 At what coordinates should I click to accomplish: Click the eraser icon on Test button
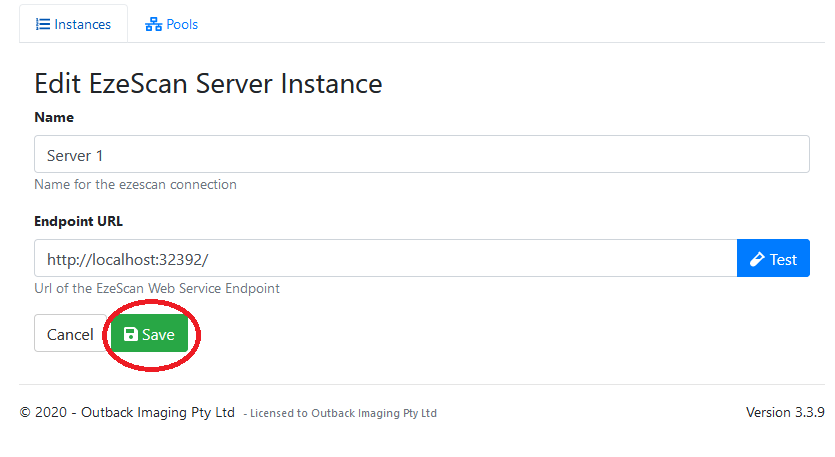[757, 259]
